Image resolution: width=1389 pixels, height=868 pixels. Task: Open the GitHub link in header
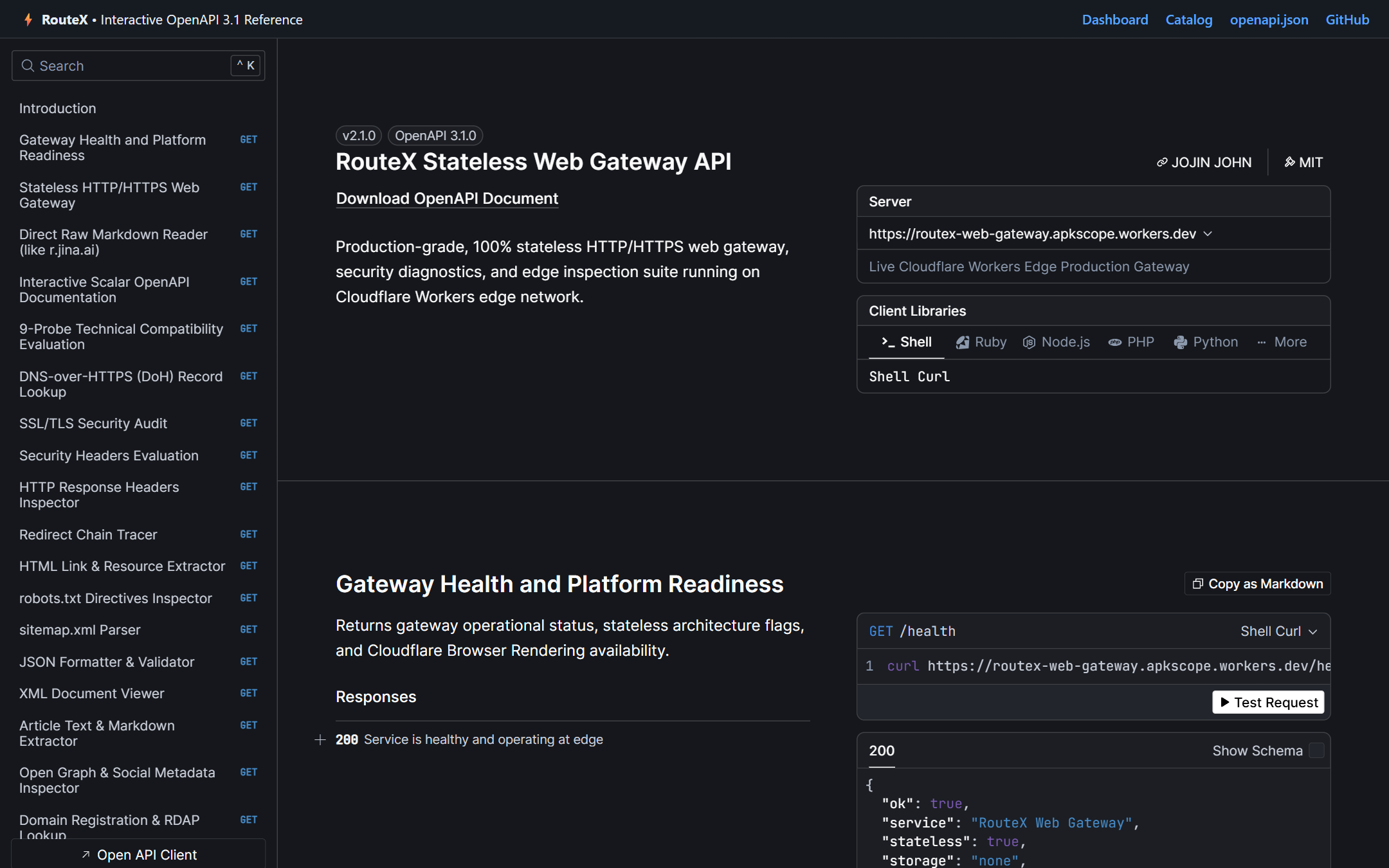pos(1347,20)
